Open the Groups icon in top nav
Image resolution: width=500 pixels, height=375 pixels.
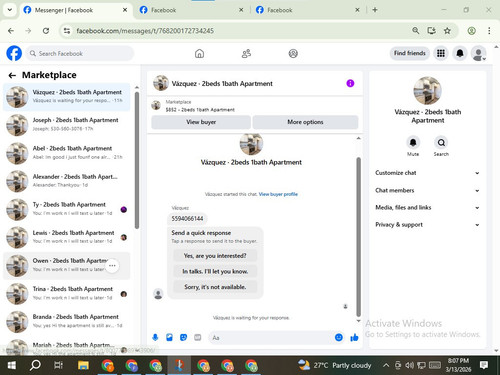[293, 53]
